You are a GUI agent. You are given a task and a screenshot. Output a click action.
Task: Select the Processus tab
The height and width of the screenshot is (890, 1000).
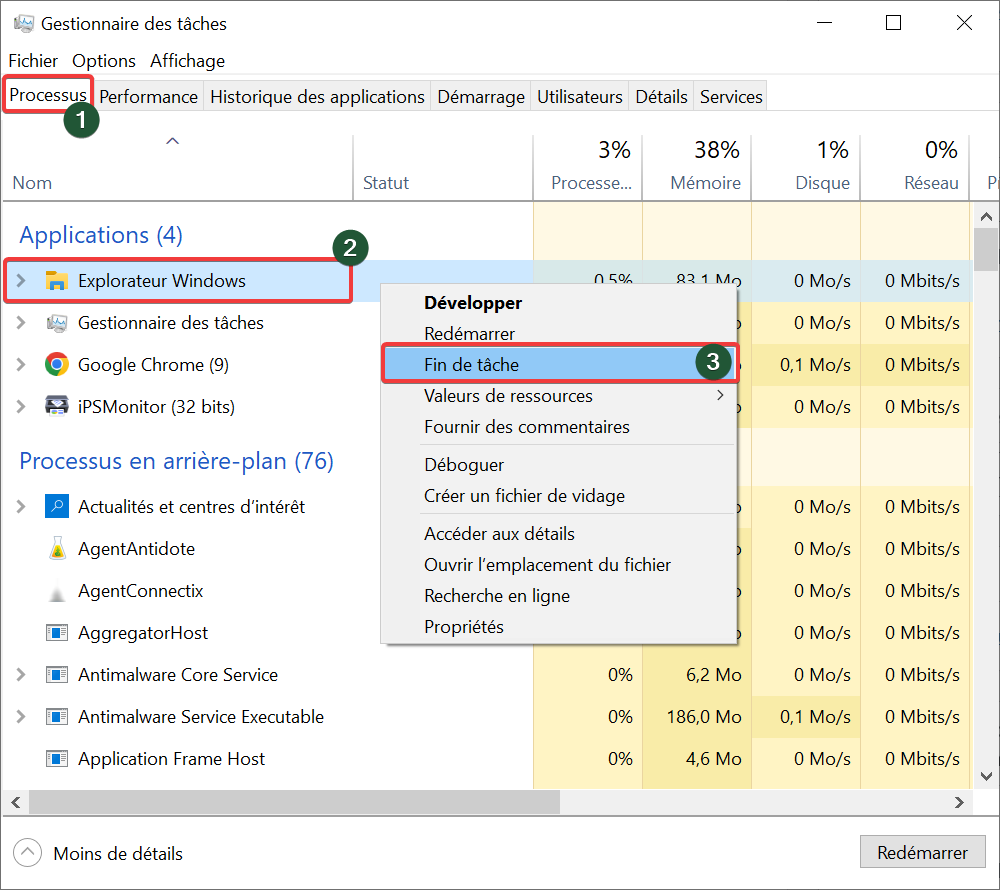(48, 94)
